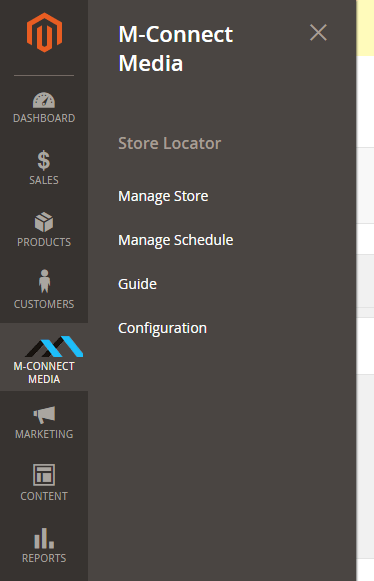
Task: Open the Sales dollar sign icon
Action: point(44,160)
